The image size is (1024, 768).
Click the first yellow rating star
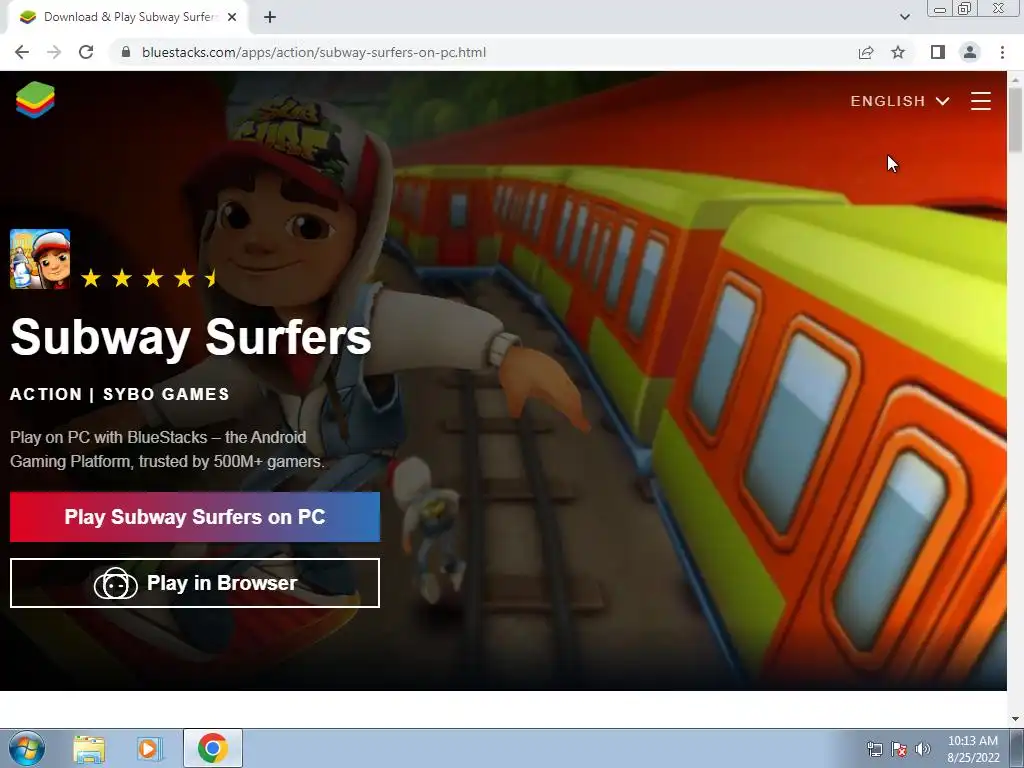[x=91, y=279]
